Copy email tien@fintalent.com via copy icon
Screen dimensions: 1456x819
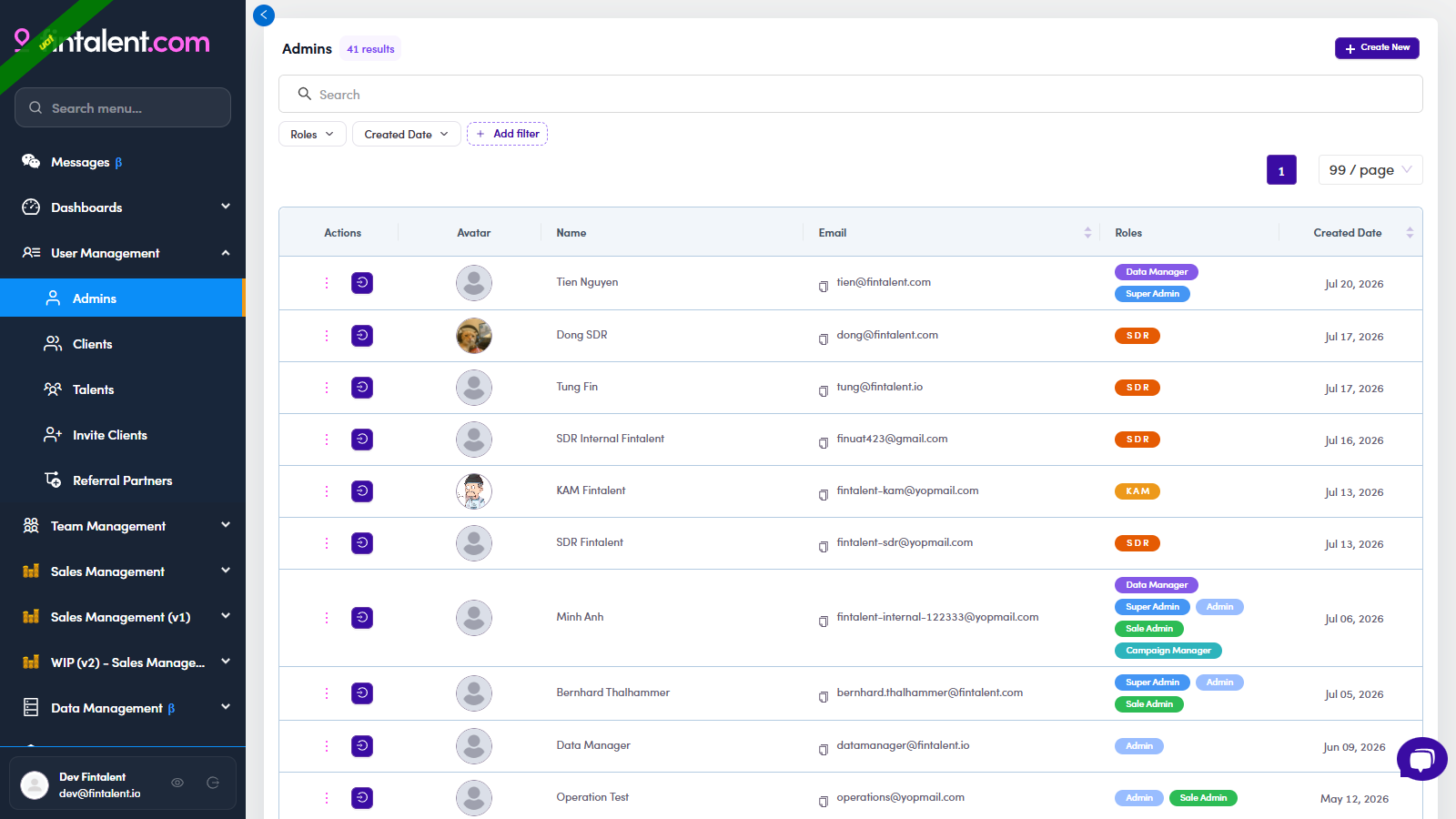[824, 286]
